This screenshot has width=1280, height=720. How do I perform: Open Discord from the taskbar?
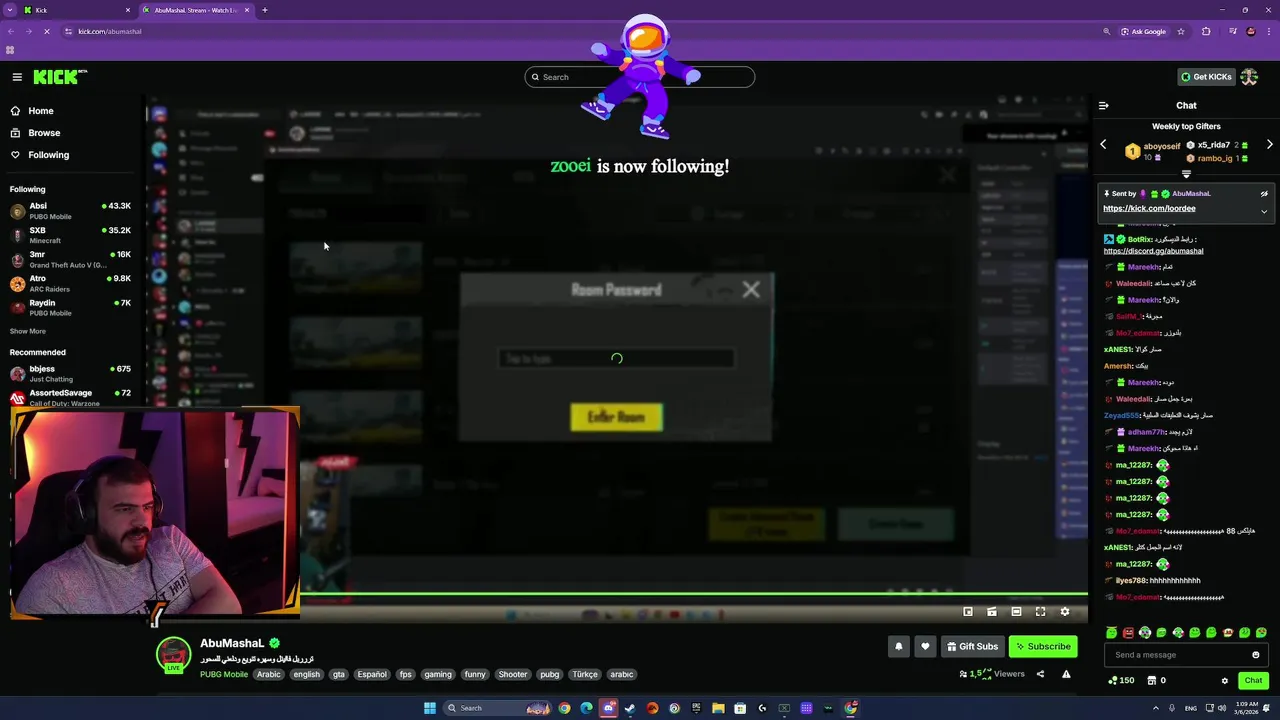(608, 708)
